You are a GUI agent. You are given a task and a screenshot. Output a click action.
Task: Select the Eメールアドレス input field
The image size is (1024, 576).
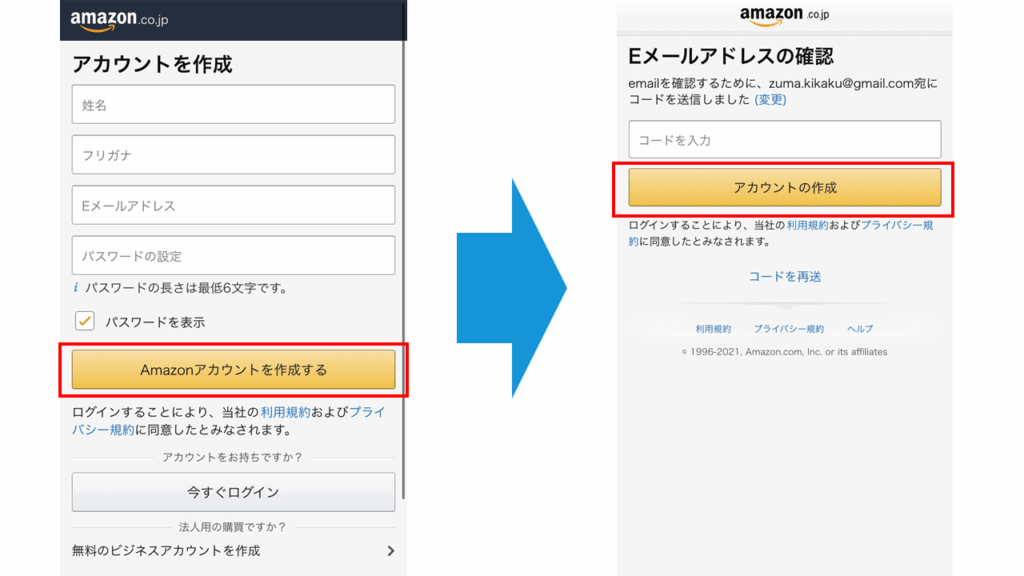(233, 205)
